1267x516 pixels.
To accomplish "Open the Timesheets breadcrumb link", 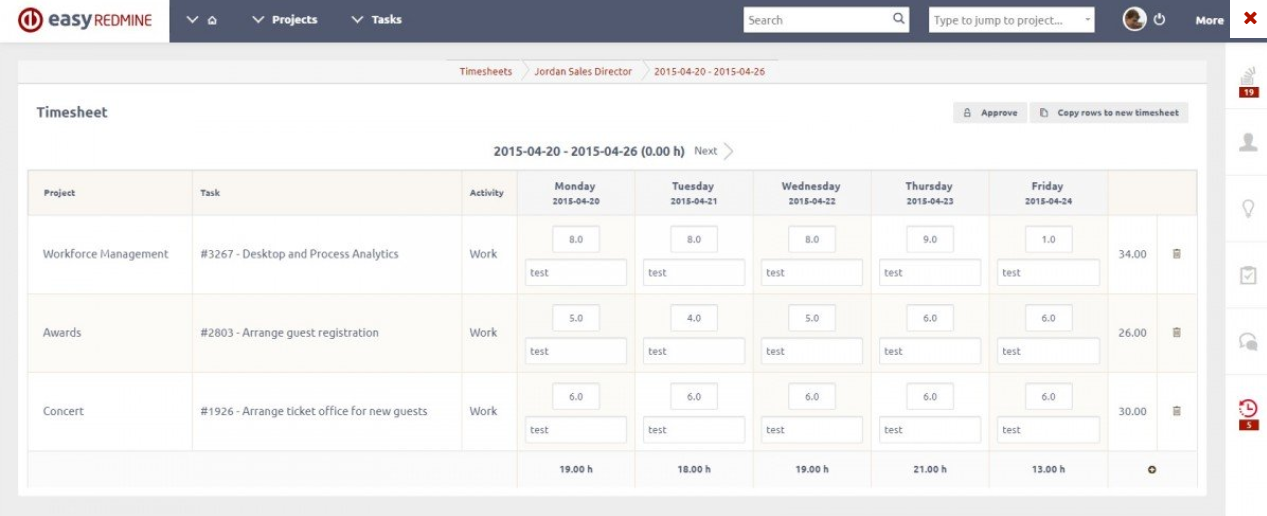I will tap(485, 72).
